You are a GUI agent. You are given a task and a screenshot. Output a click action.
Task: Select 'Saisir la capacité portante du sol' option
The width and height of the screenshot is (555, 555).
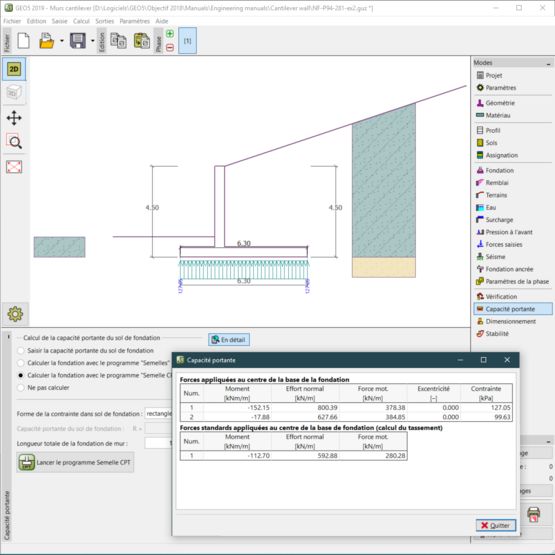coord(87,351)
